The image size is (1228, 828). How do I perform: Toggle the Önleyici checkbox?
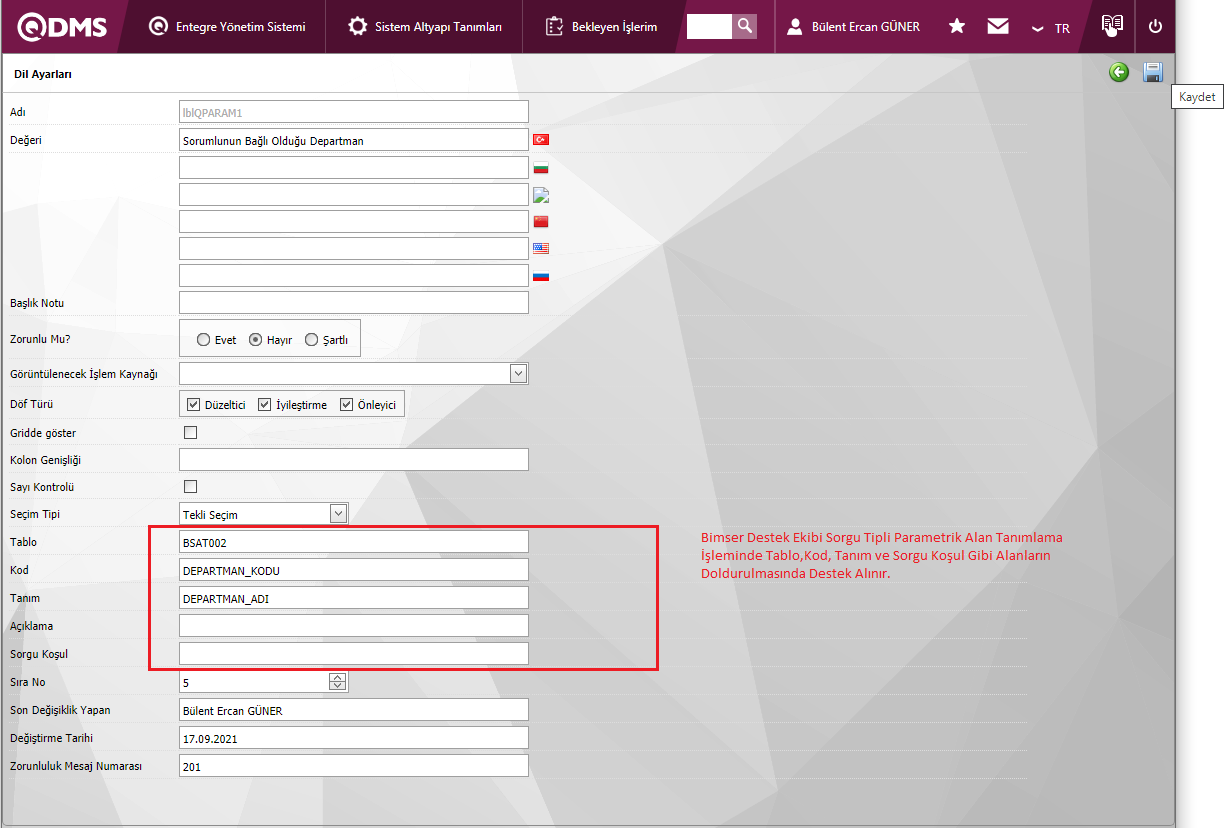click(347, 405)
